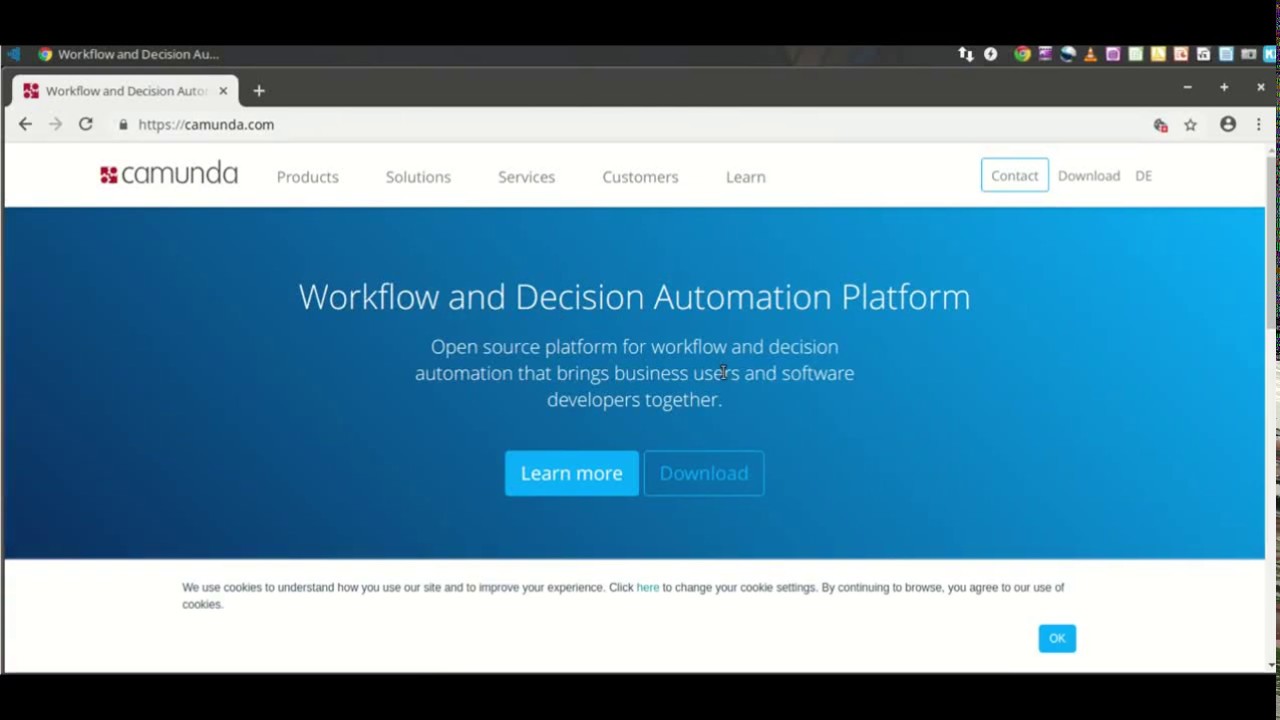
Task: Open the Learn menu
Action: pyautogui.click(x=746, y=177)
